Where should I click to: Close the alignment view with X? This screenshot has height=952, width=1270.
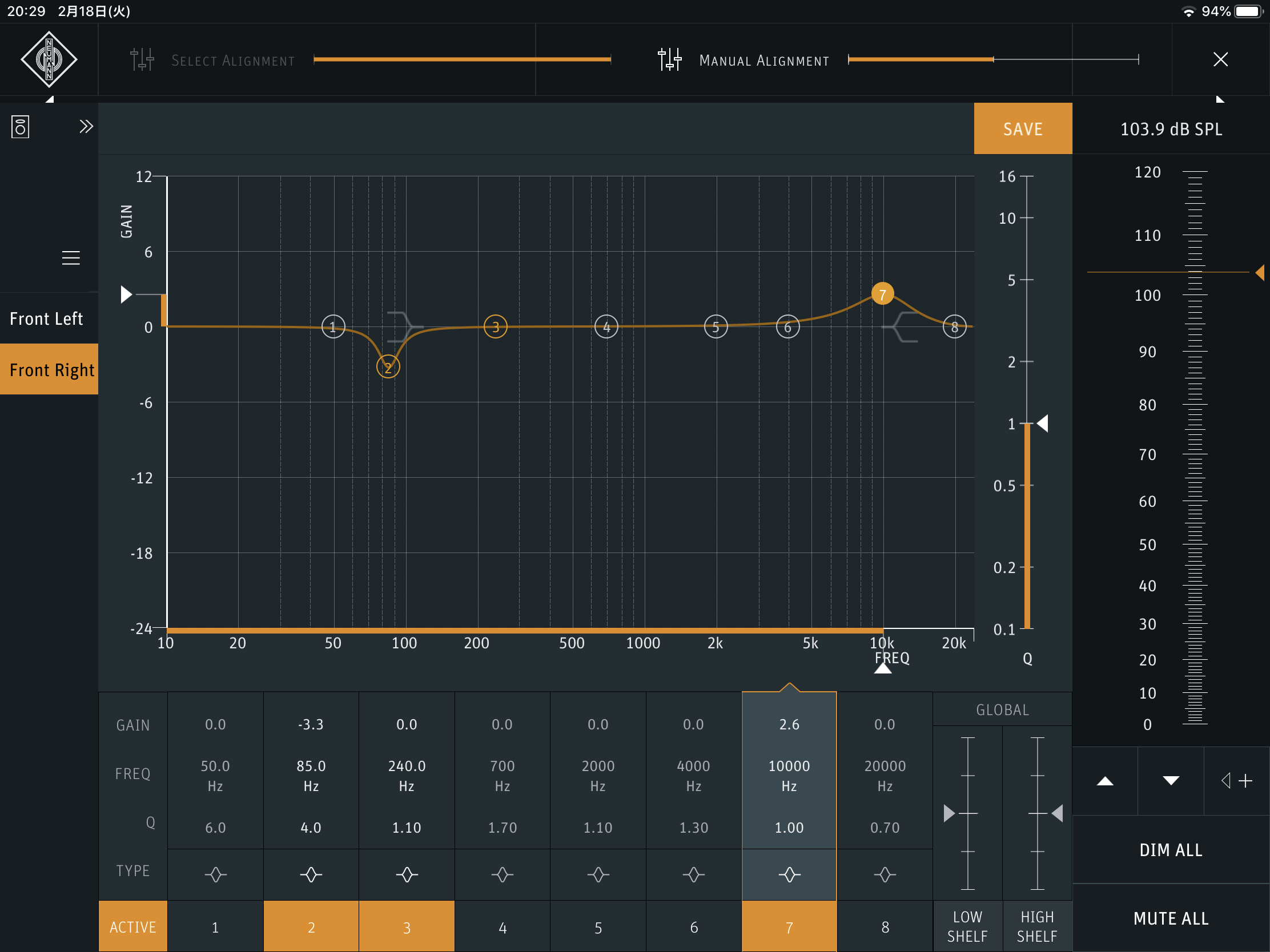point(1221,59)
